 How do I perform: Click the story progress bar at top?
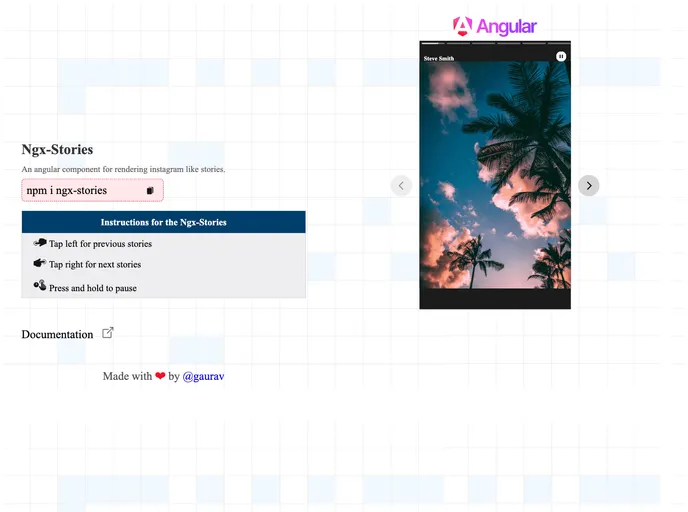pos(495,43)
